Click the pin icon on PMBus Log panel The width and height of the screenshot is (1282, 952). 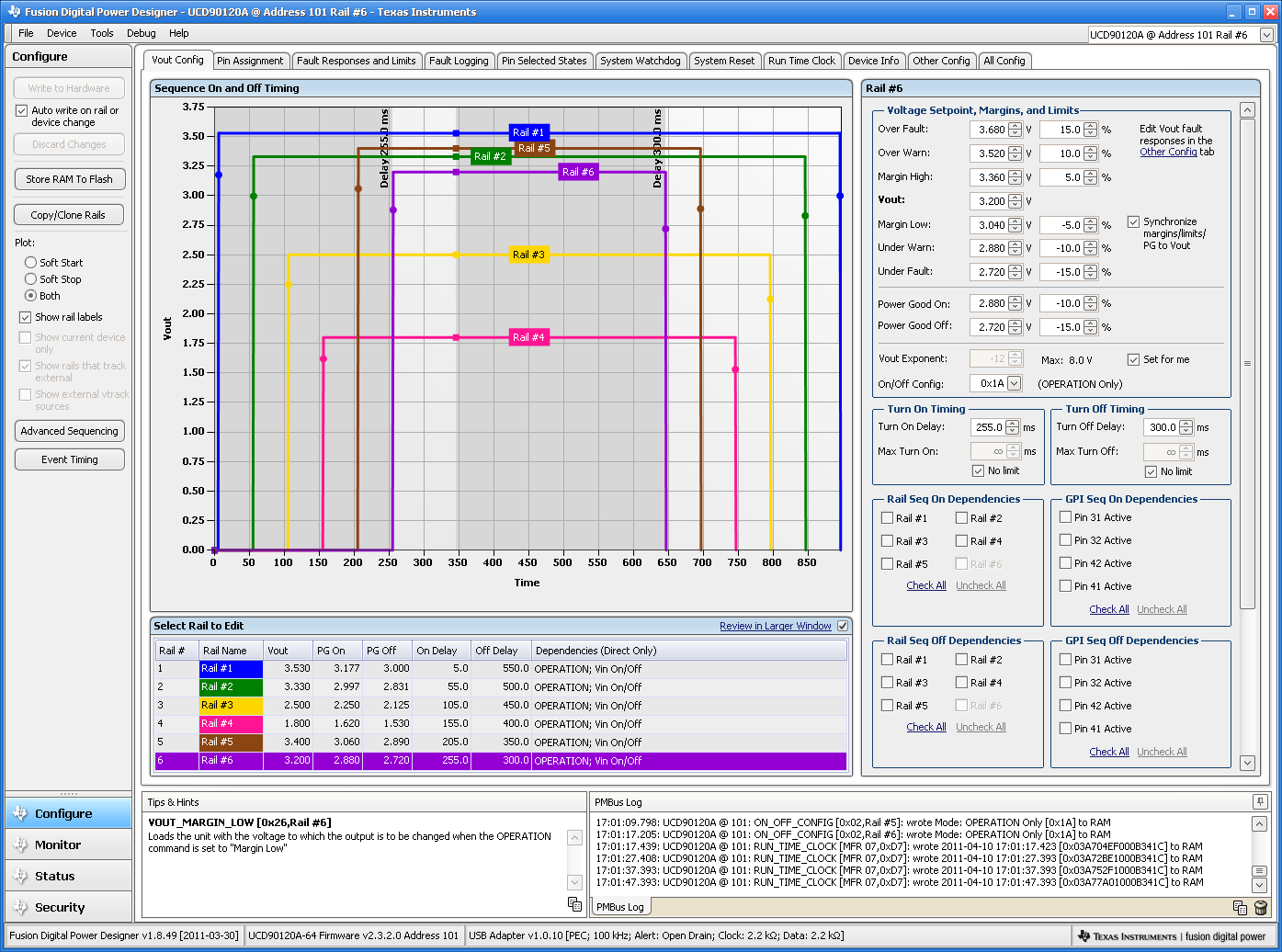tap(1260, 802)
